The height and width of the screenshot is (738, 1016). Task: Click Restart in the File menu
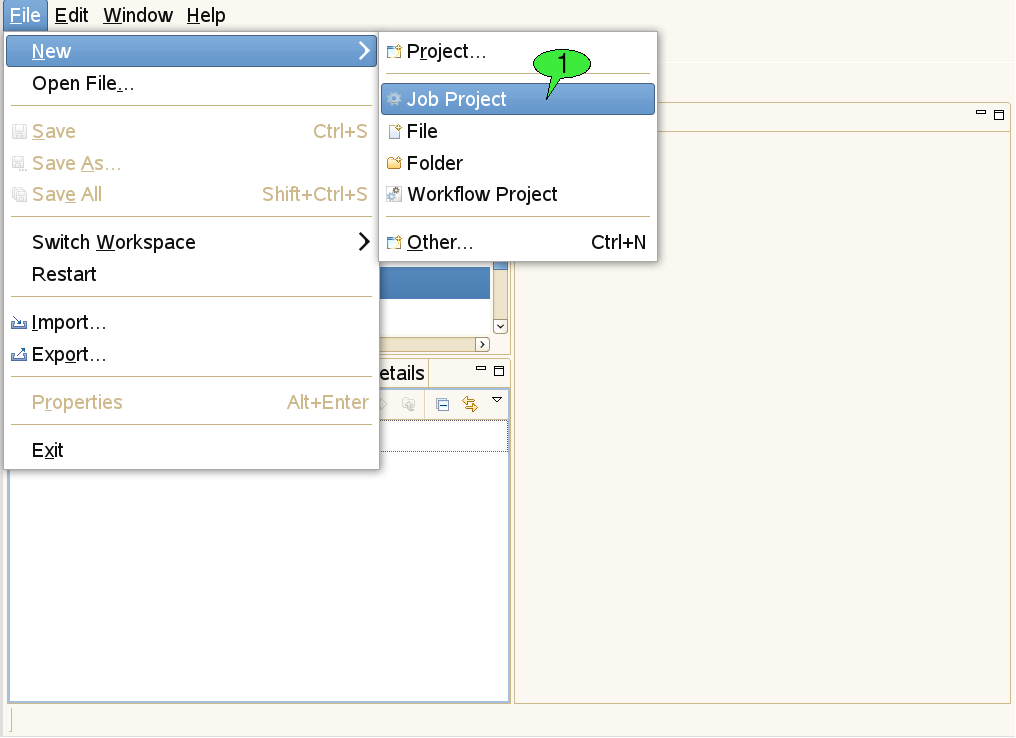click(64, 274)
